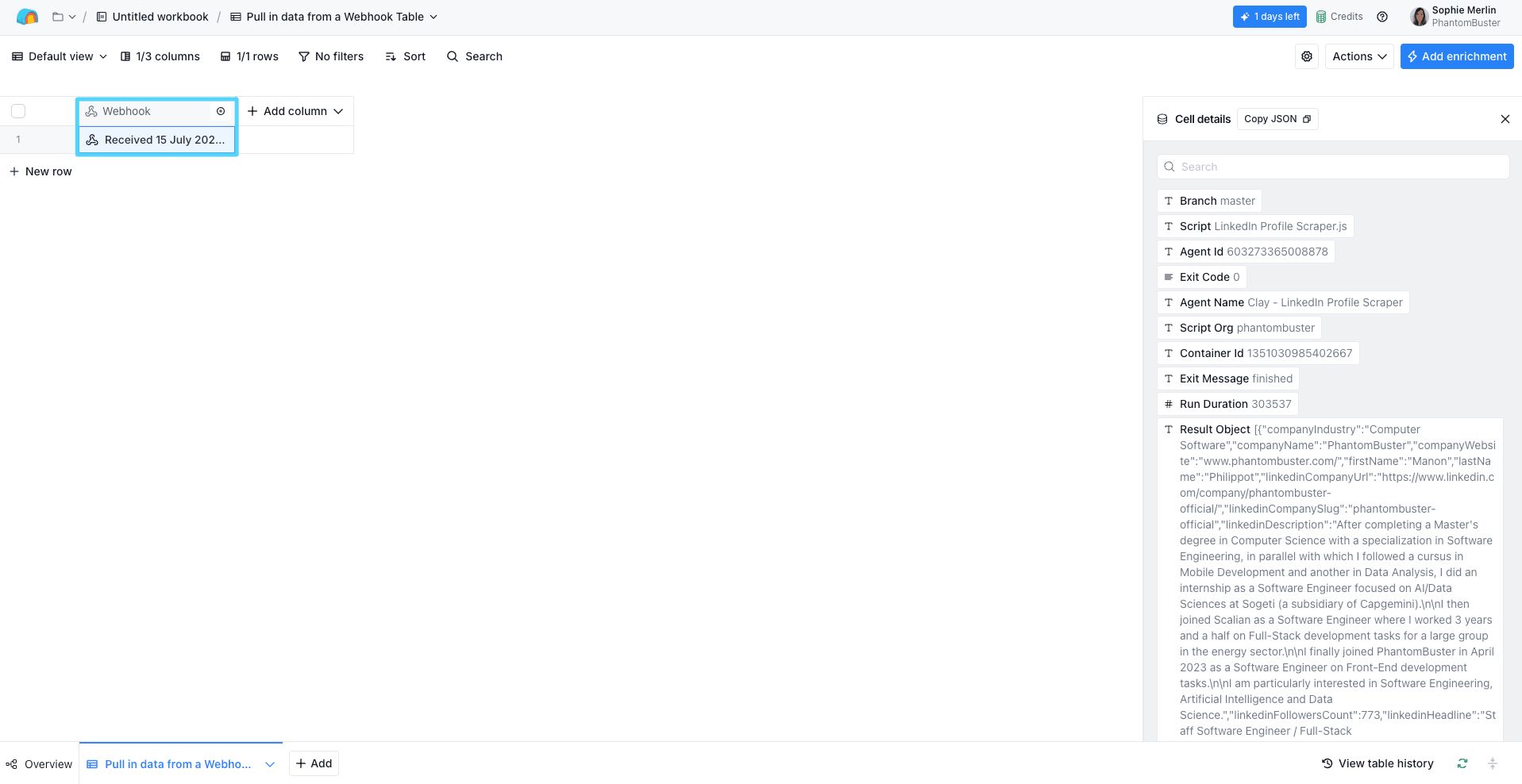
Task: Select the Agent Id field
Action: click(1246, 252)
